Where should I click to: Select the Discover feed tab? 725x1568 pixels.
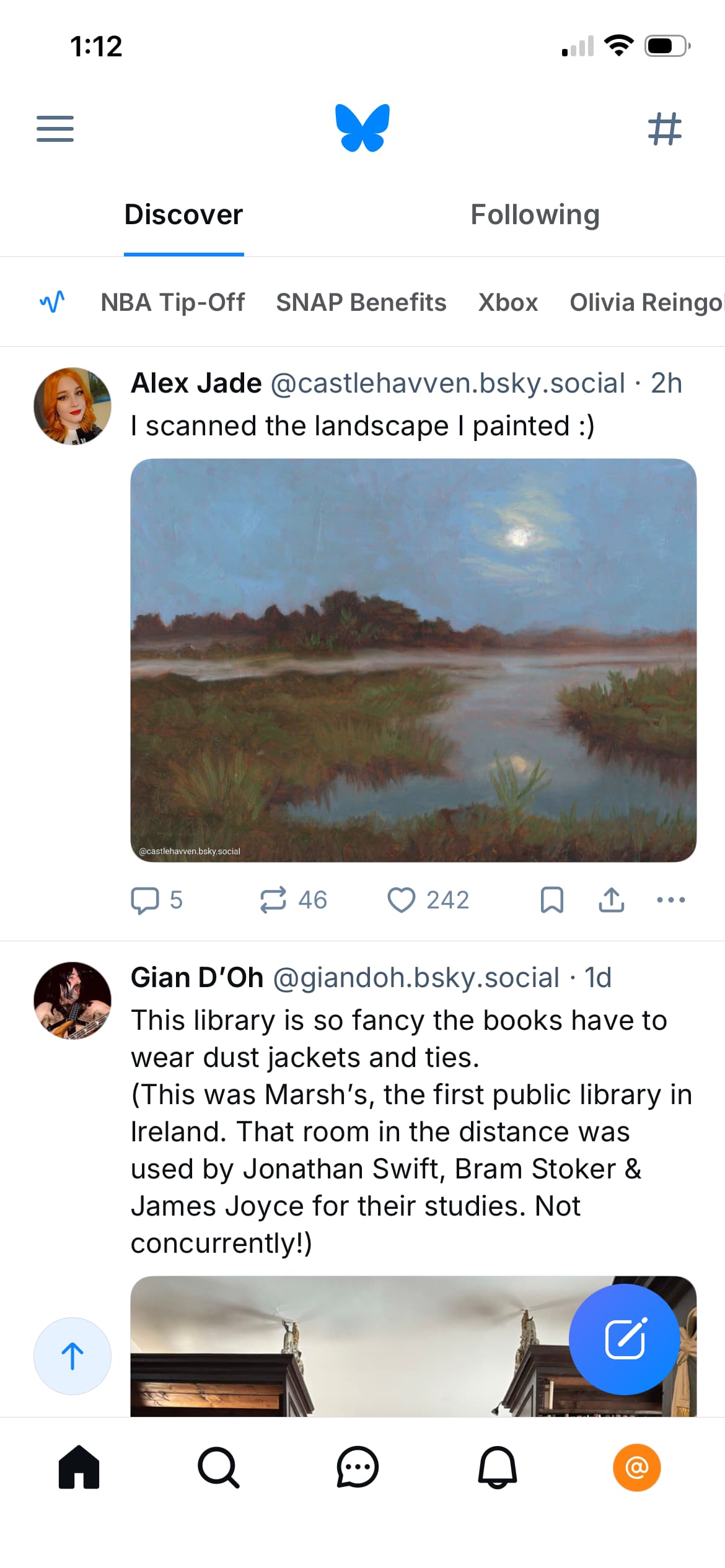point(183,215)
